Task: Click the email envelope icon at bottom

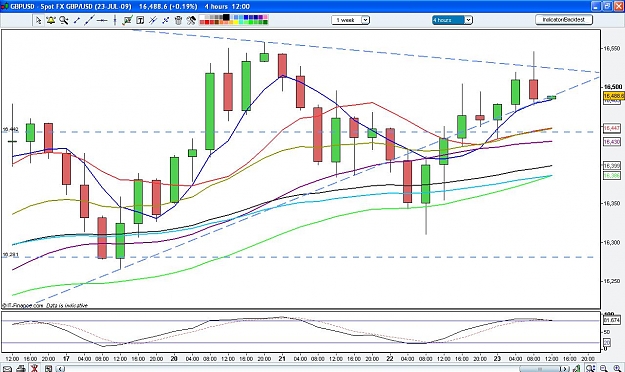Action: (7, 368)
